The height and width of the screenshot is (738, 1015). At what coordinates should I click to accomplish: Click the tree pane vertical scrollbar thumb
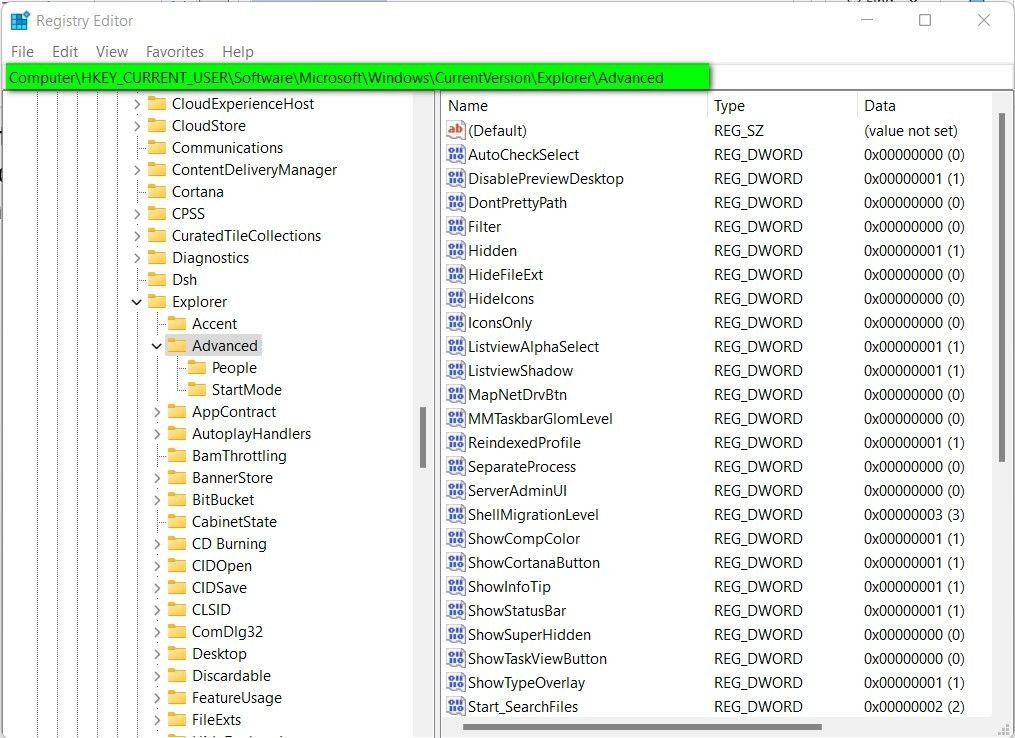pos(423,437)
